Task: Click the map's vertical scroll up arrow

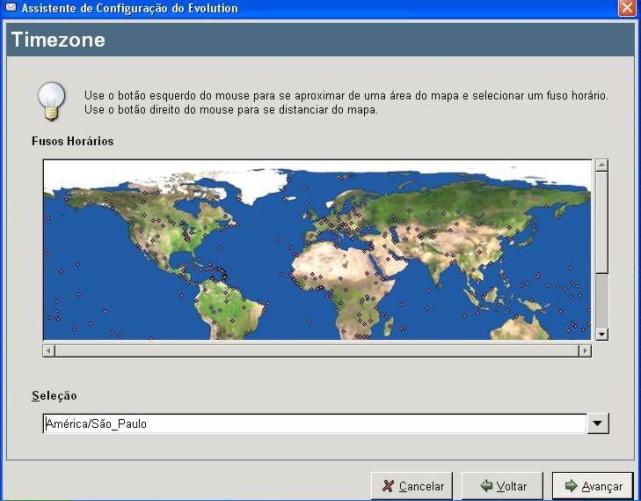Action: 601,165
